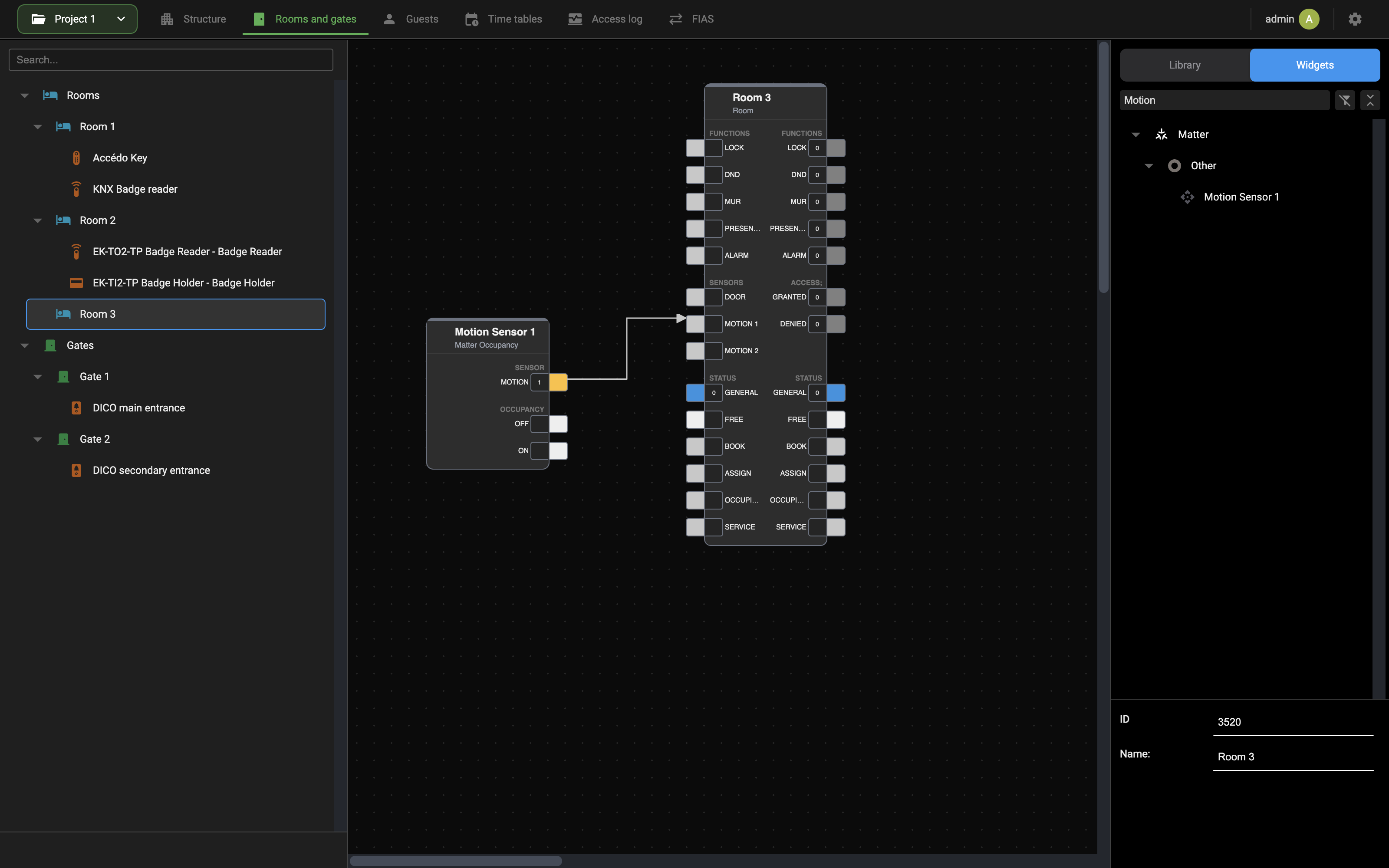Click the admin avatar icon
Image resolution: width=1389 pixels, height=868 pixels.
1309,19
